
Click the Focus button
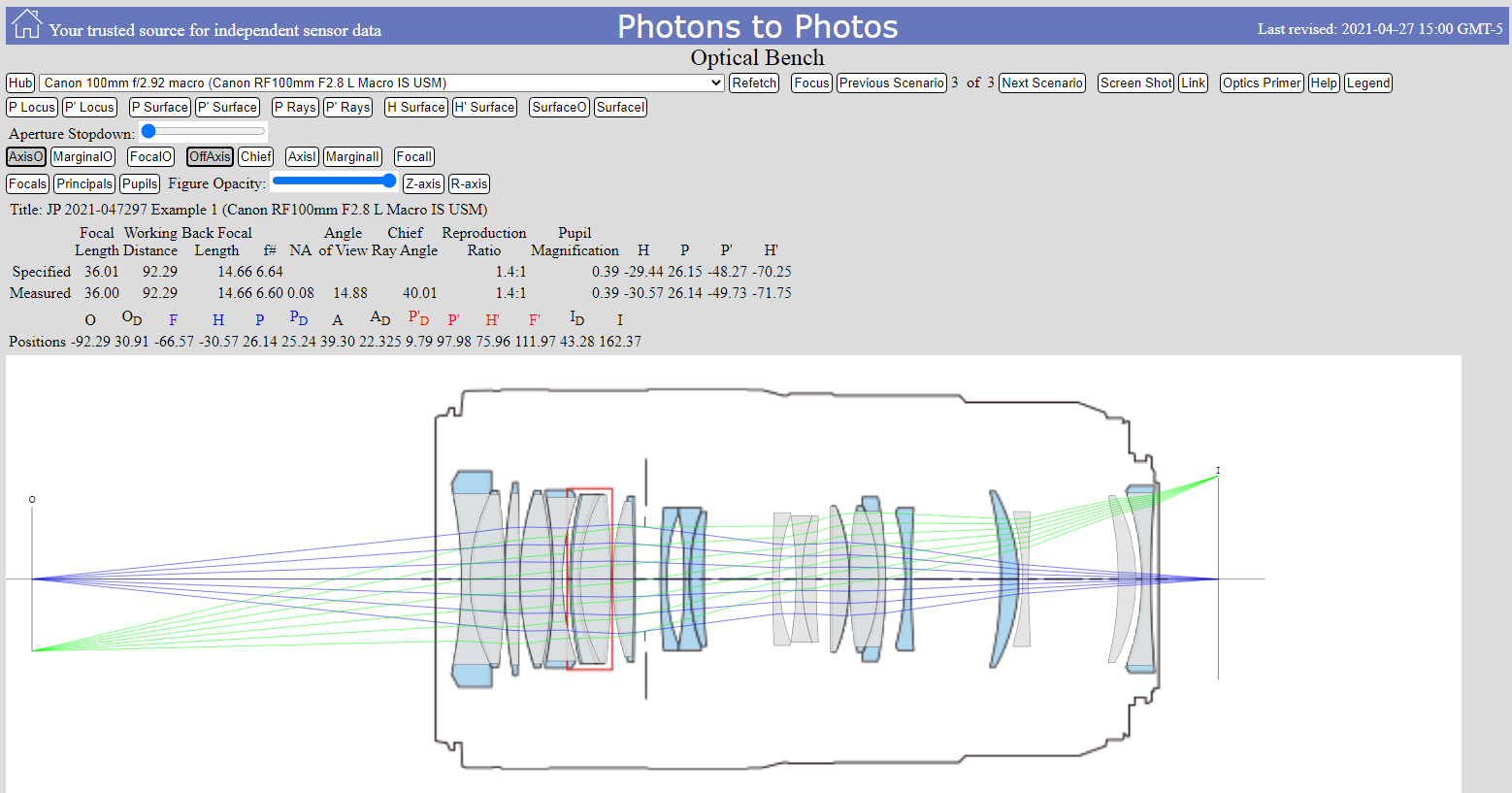tap(811, 83)
